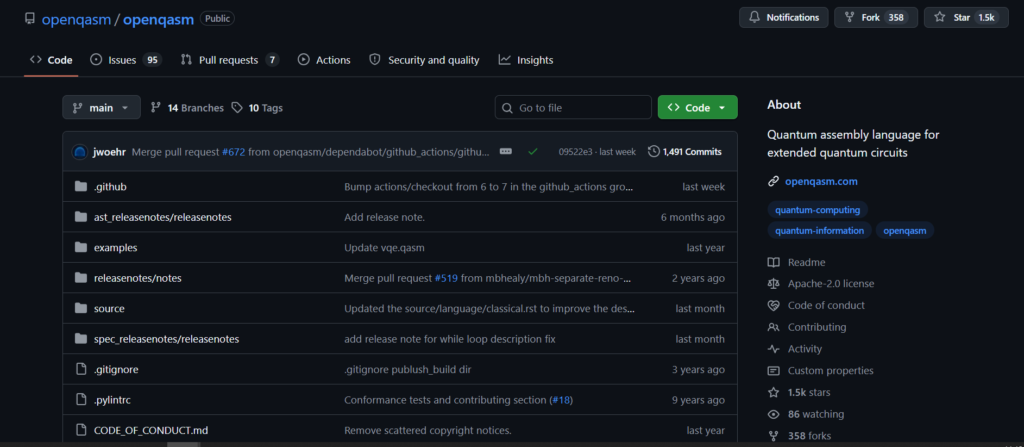Open the .pylintrc file
The image size is (1024, 447).
112,400
